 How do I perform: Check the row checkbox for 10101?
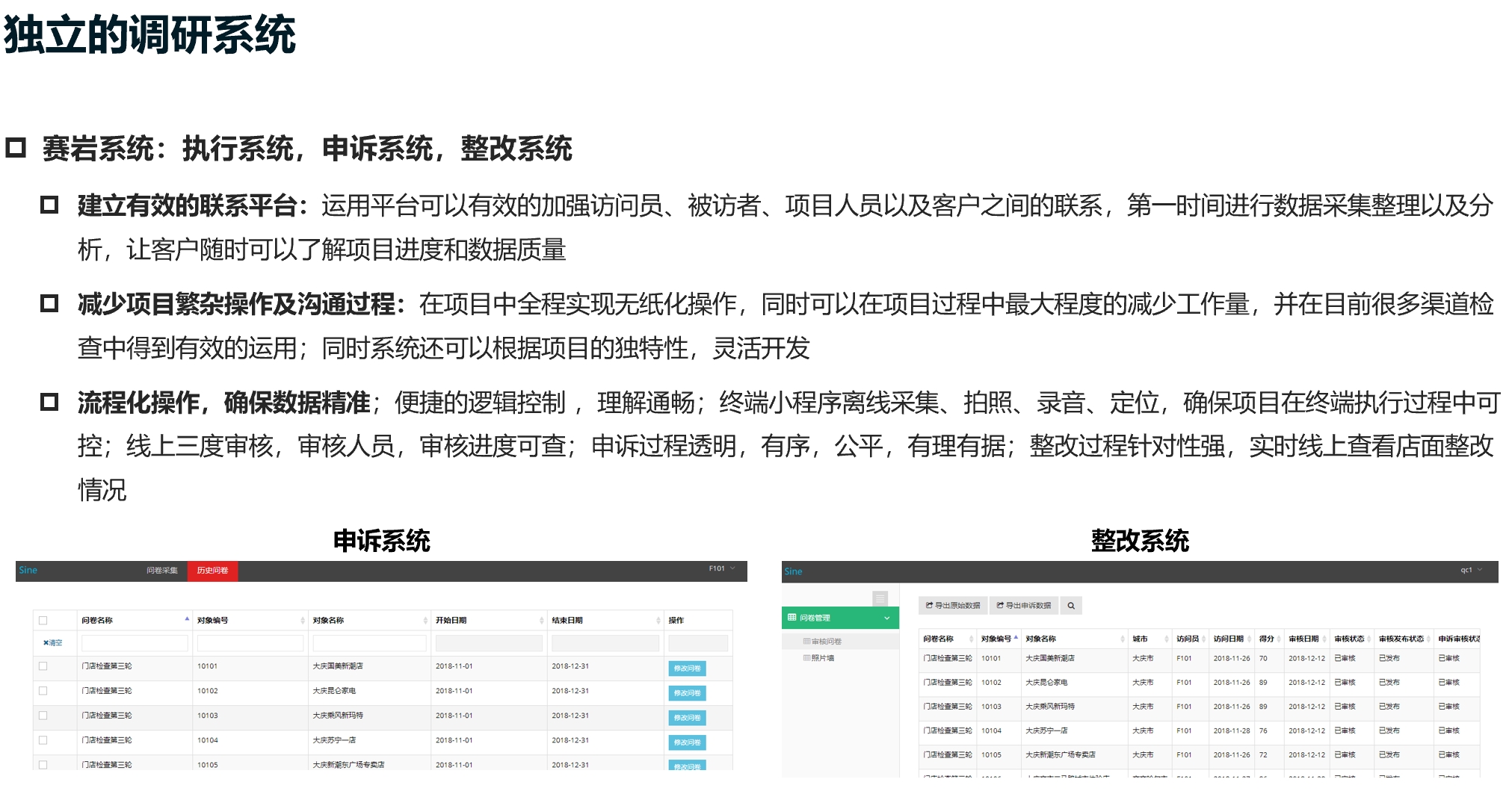[43, 666]
